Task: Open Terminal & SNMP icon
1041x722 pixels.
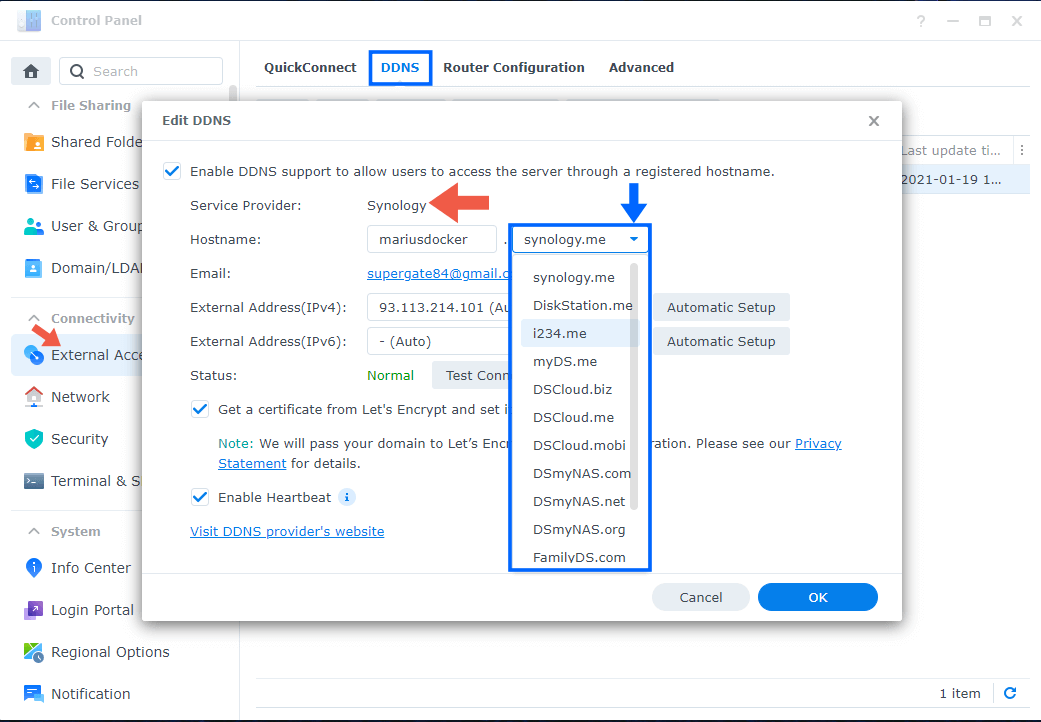Action: click(33, 481)
